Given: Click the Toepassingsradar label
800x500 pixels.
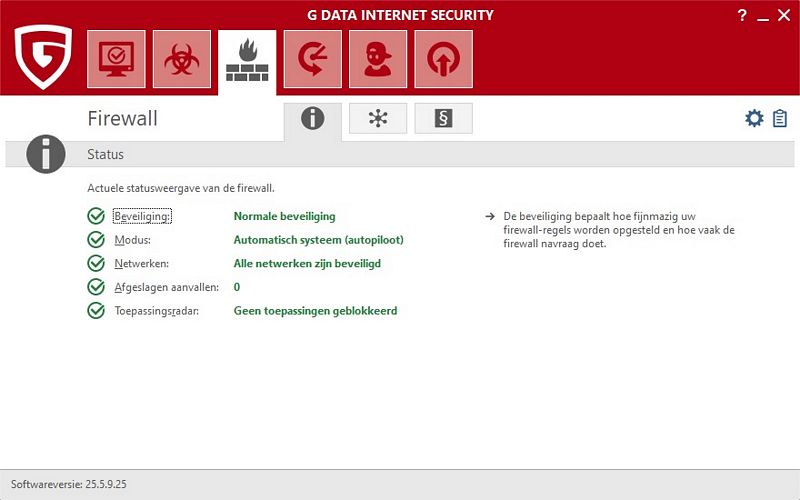Looking at the screenshot, I should 157,311.
